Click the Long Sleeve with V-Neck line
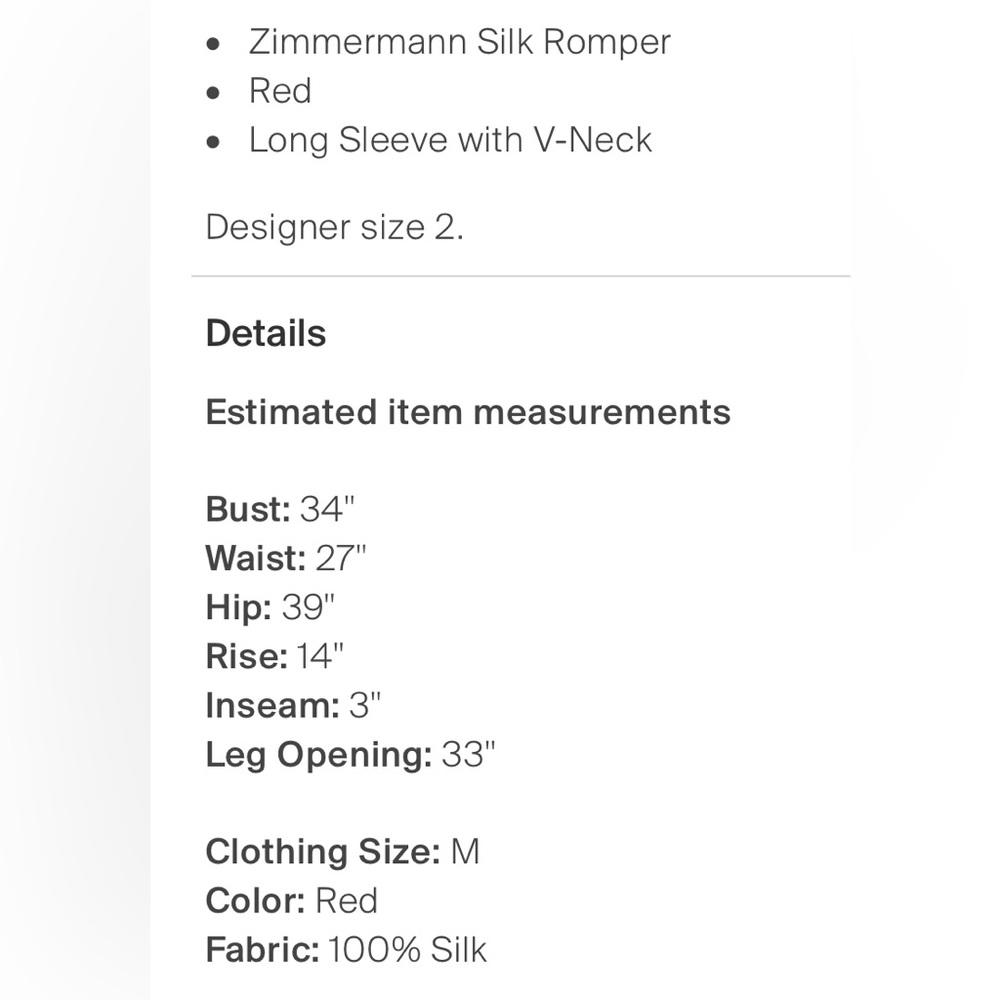 (450, 140)
